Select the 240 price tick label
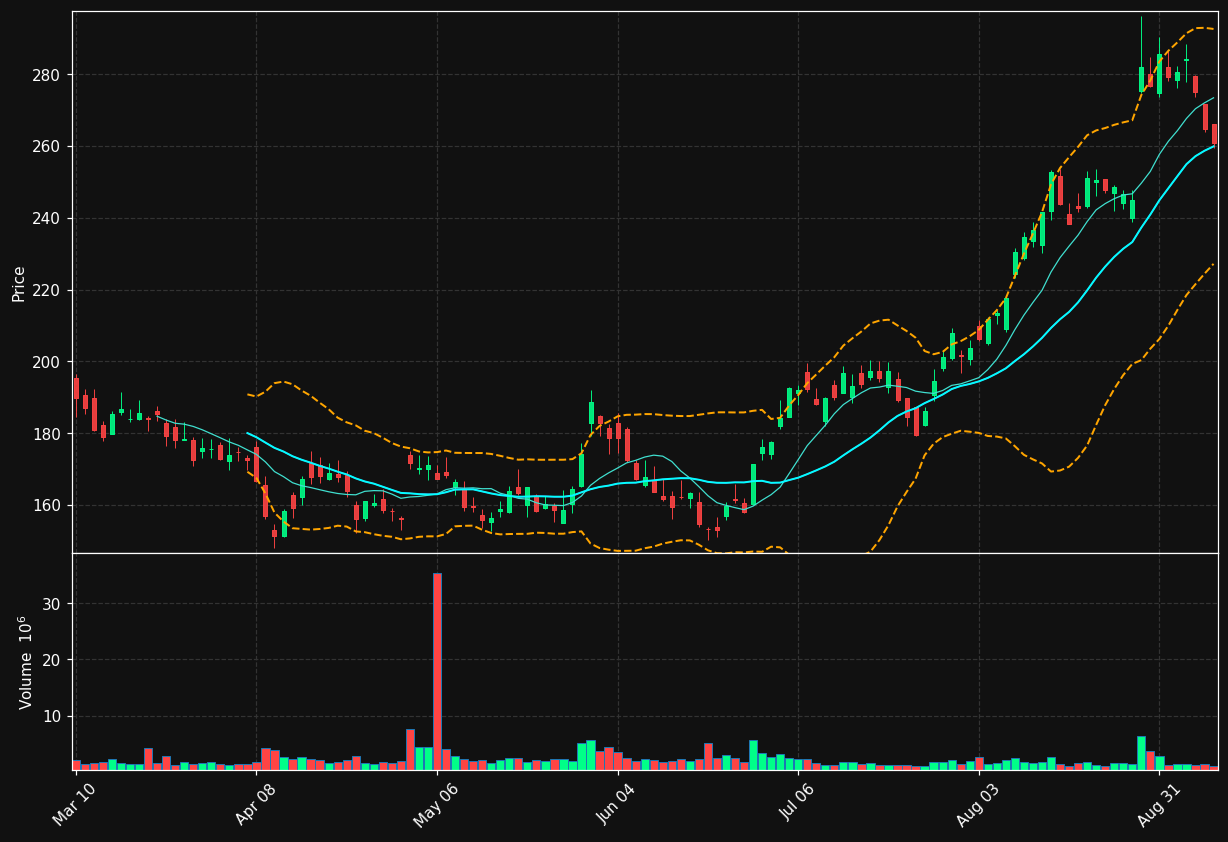Screen dimensions: 1228x842 pyautogui.click(x=48, y=218)
